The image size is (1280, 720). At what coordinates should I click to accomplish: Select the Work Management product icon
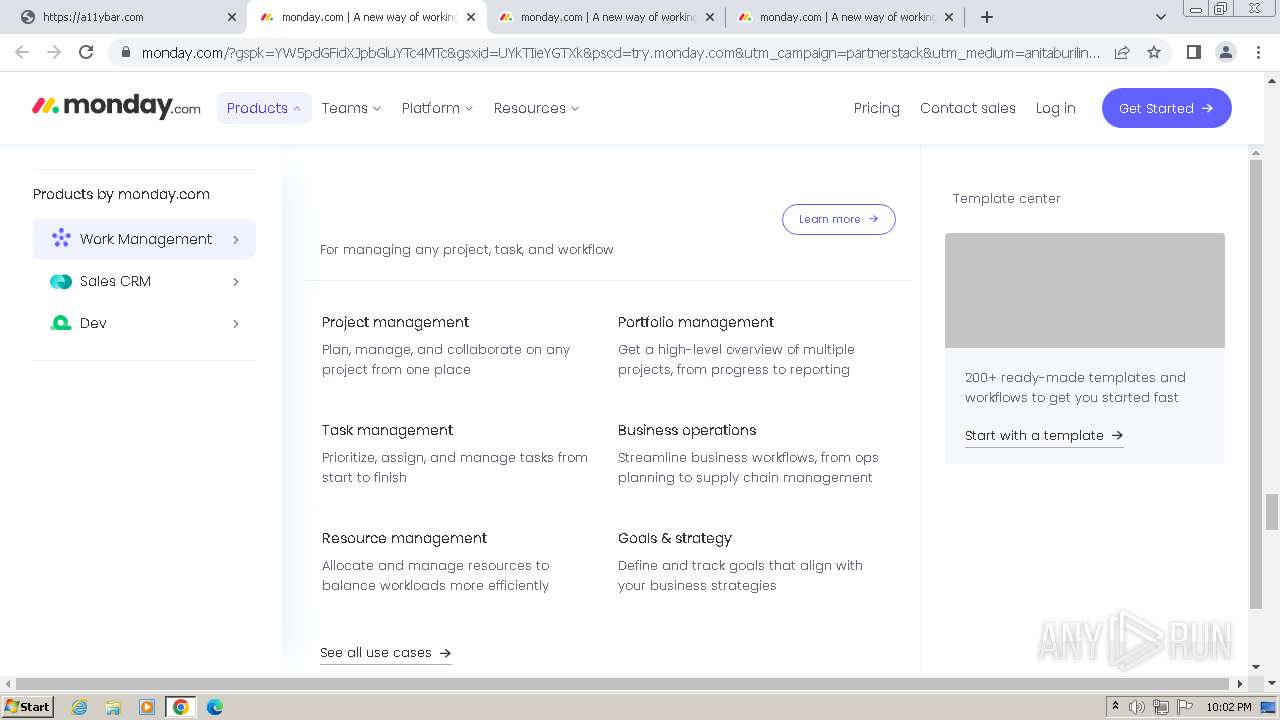pos(61,238)
